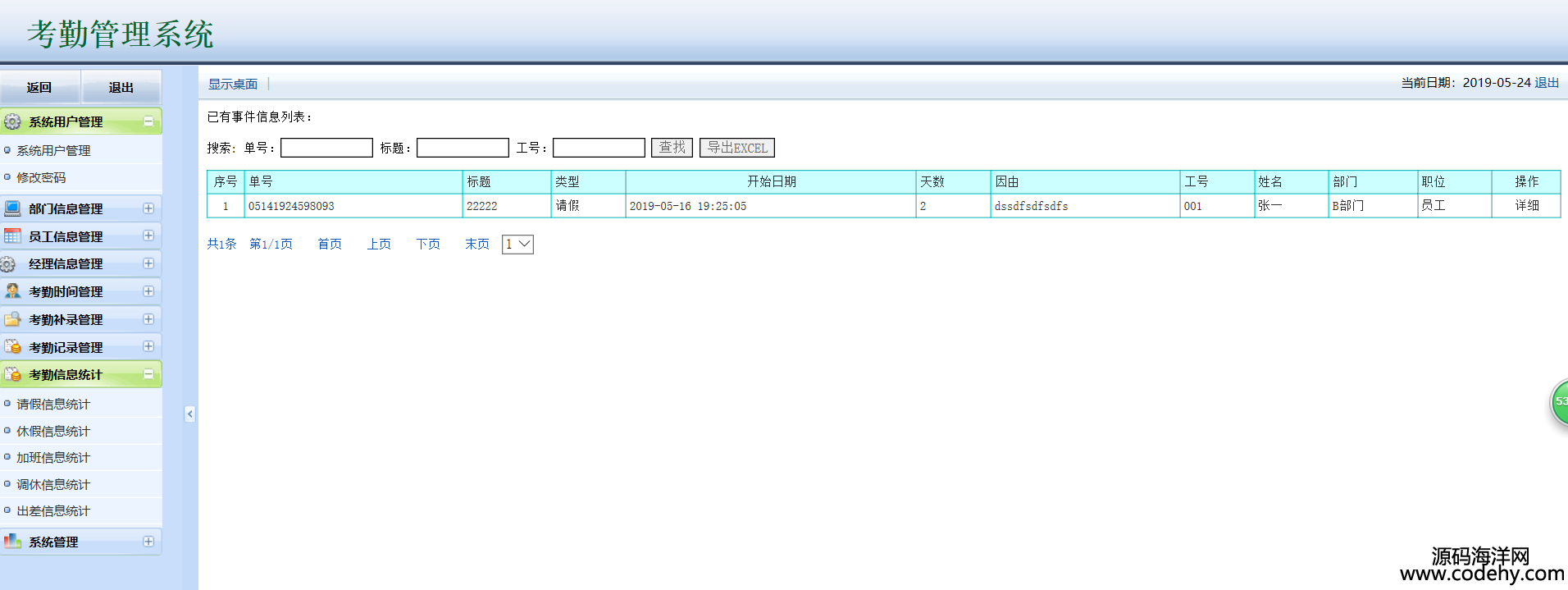
Task: Click the document icon beside 考勤信息统计
Action: 12,375
